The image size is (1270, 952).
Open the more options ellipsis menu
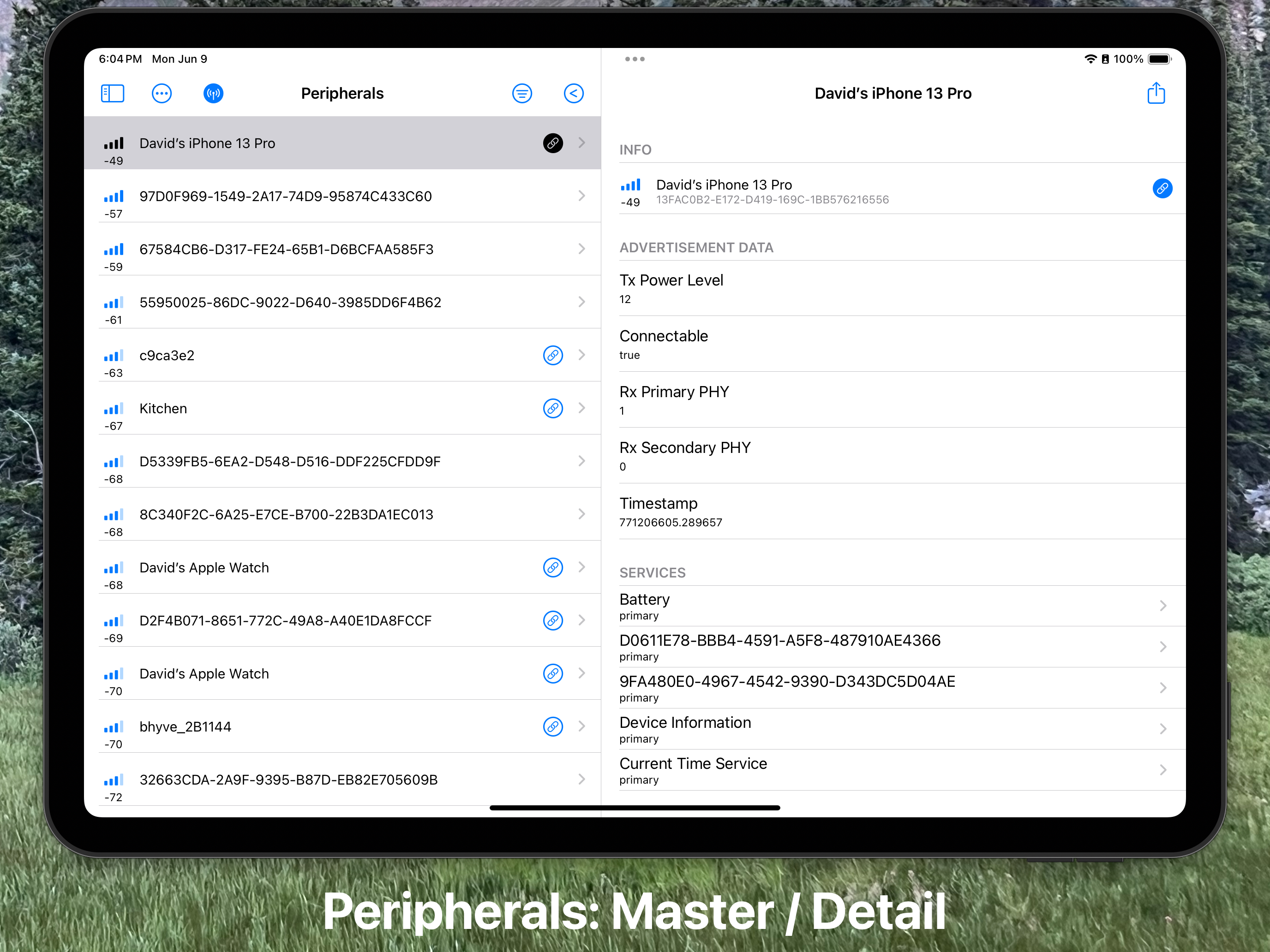(162, 94)
